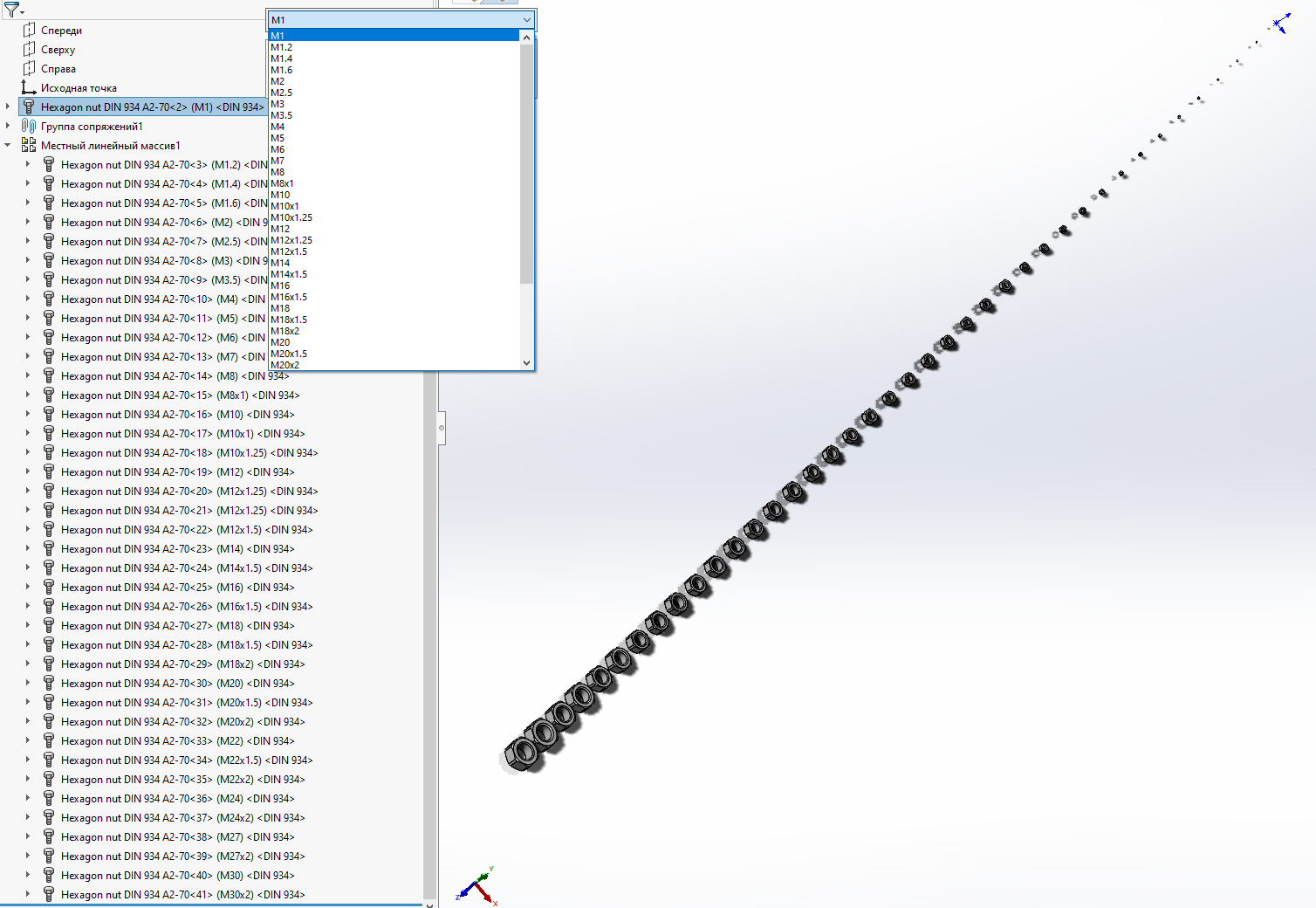Select Hexagon nut DIN 934 A2-70<32> (M20x2)
The height and width of the screenshot is (908, 1316).
(x=183, y=722)
